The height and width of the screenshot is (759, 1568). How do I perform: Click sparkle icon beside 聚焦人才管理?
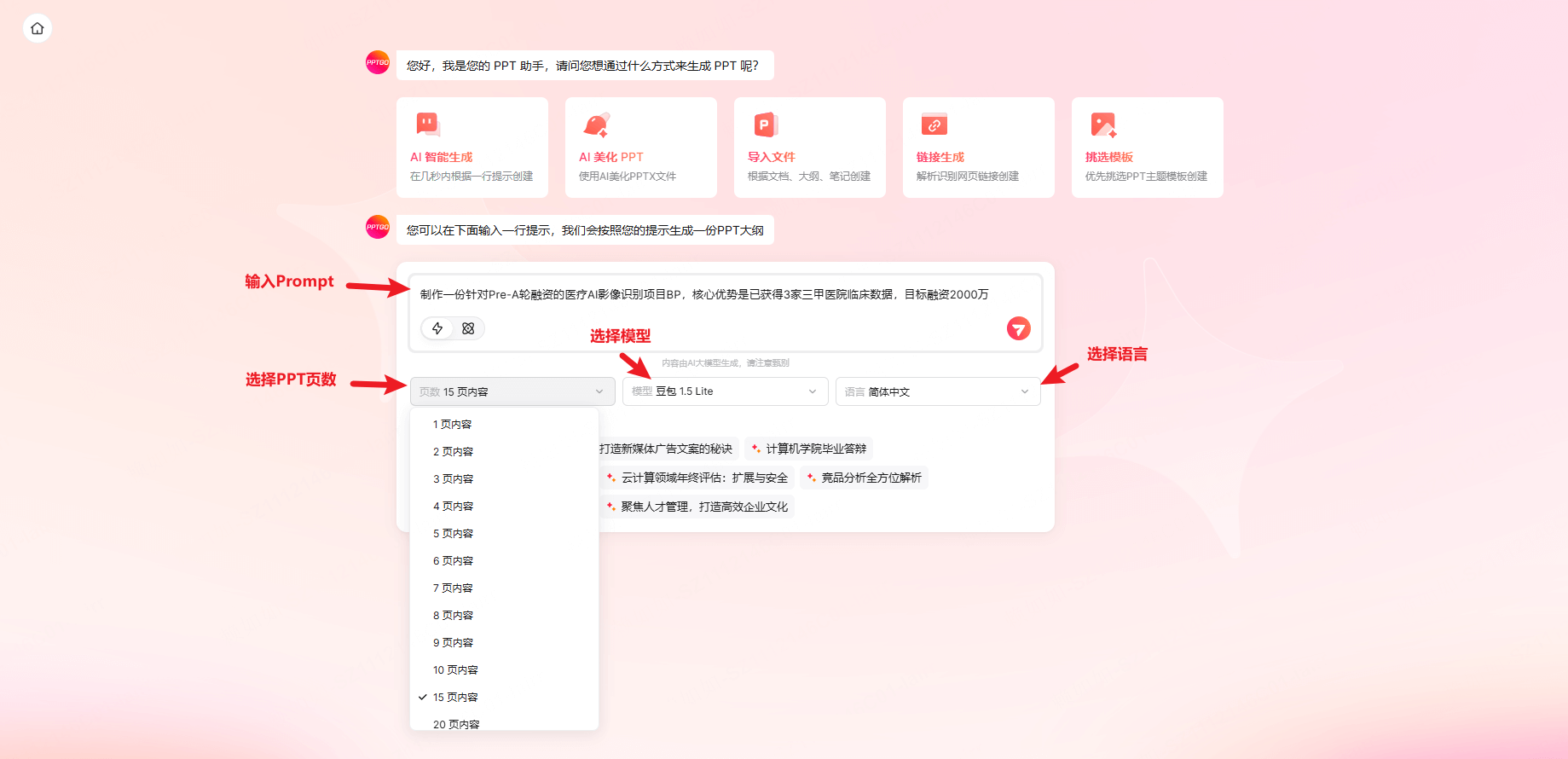(x=611, y=507)
